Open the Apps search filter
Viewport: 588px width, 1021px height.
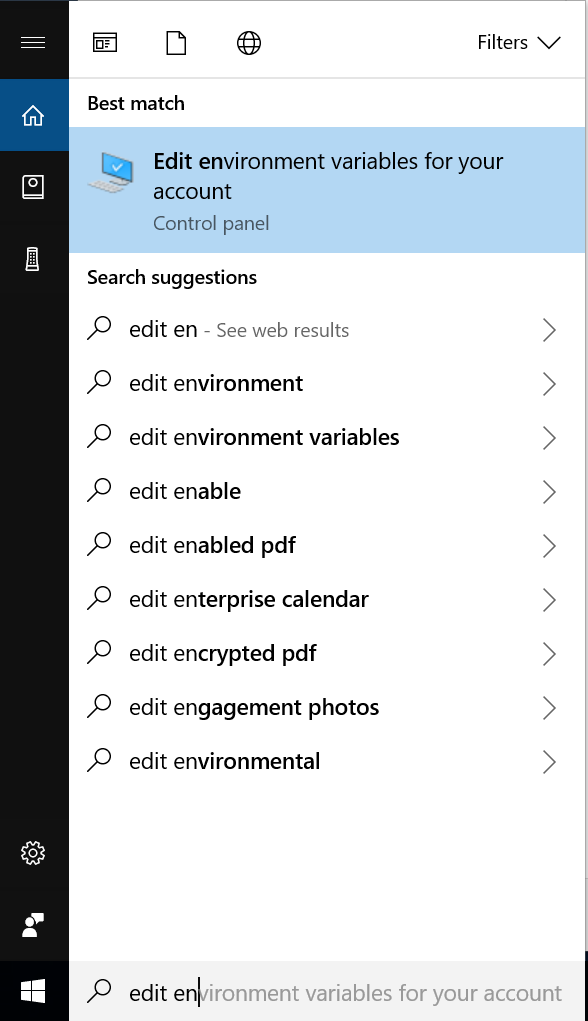(x=104, y=42)
